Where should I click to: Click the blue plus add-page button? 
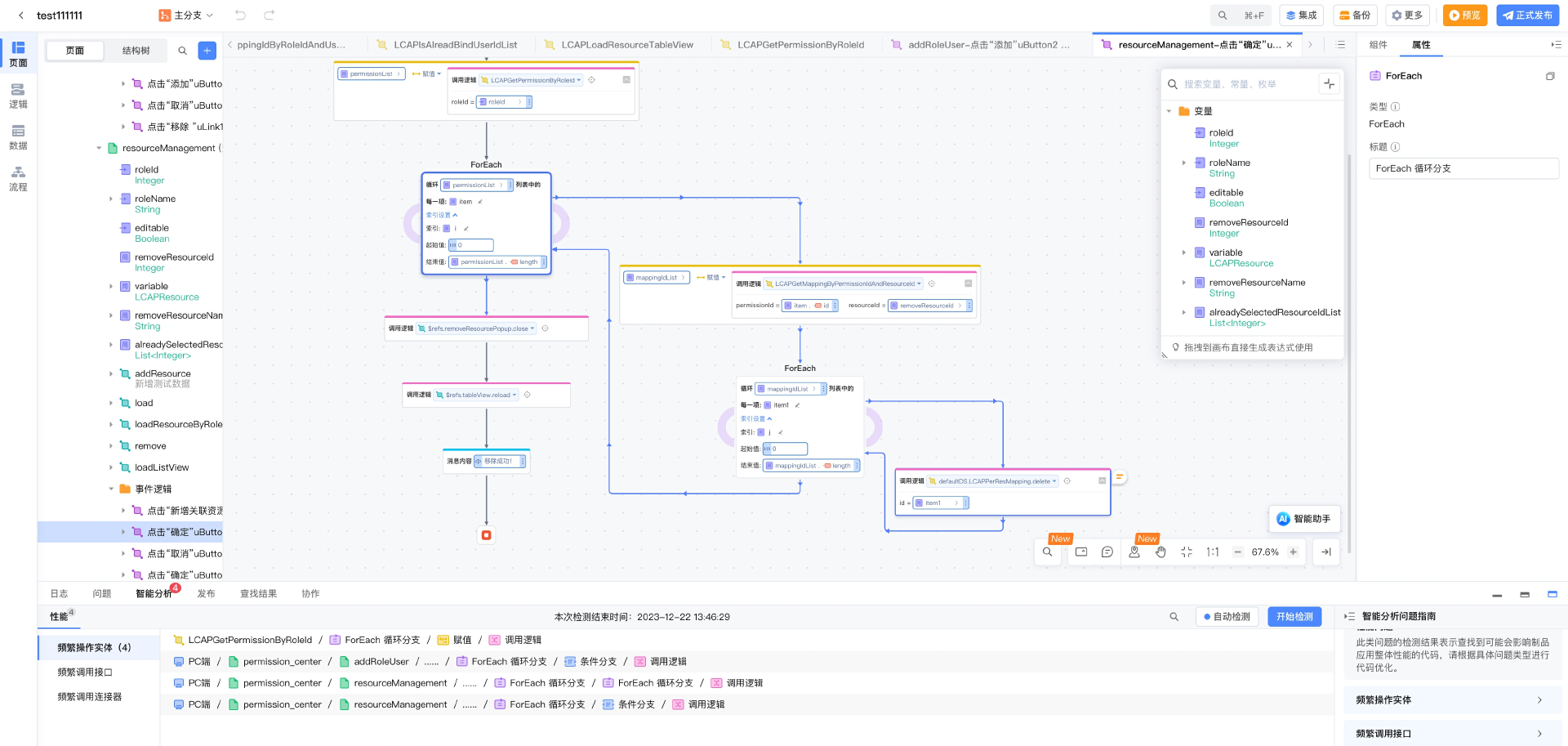[207, 51]
